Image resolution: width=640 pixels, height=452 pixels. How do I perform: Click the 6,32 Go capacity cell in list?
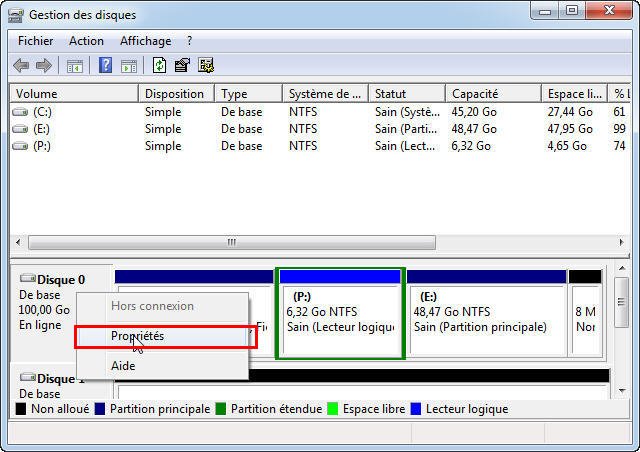[471, 146]
